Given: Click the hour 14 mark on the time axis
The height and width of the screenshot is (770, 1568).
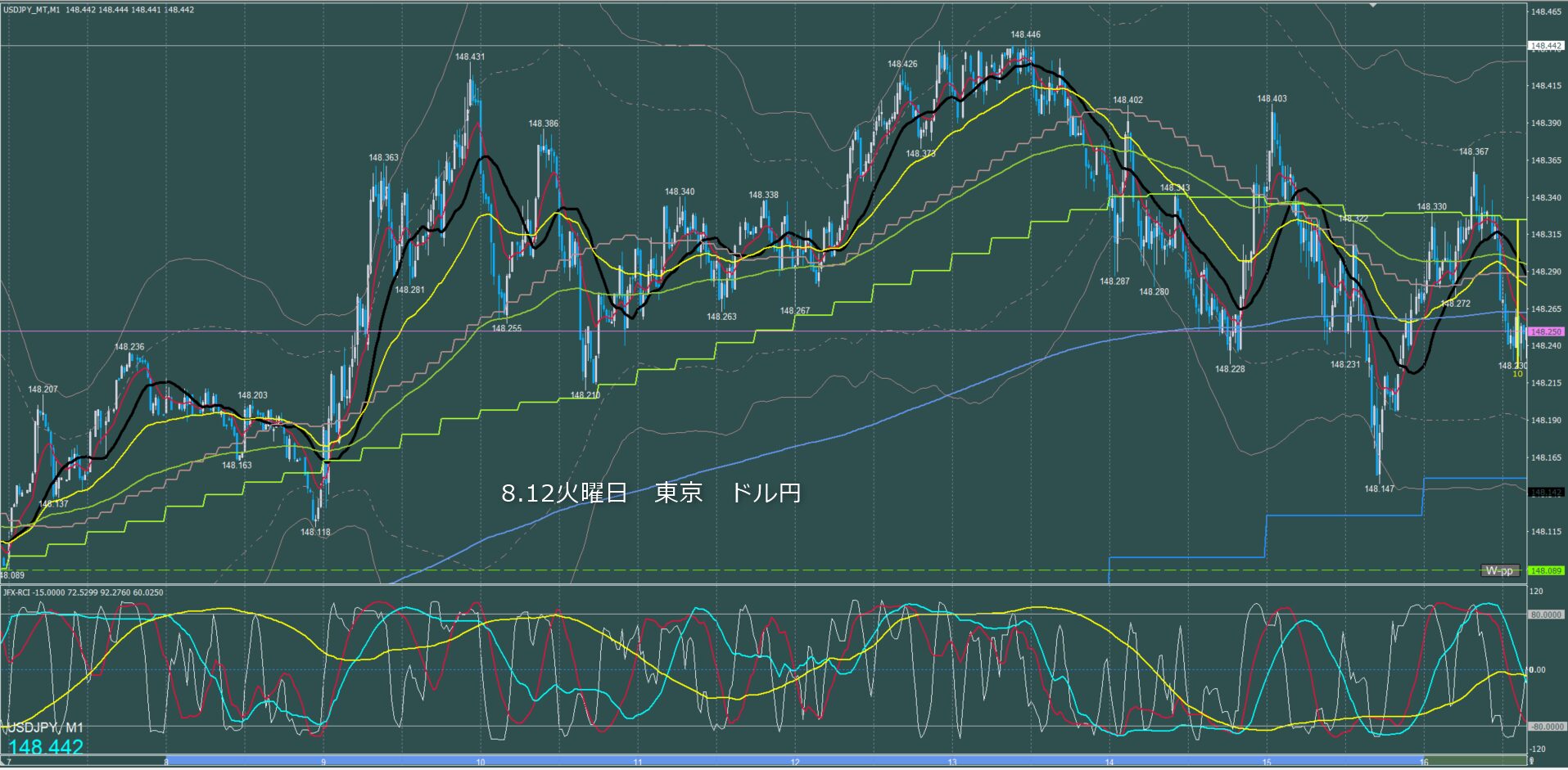Looking at the screenshot, I should (x=1109, y=763).
